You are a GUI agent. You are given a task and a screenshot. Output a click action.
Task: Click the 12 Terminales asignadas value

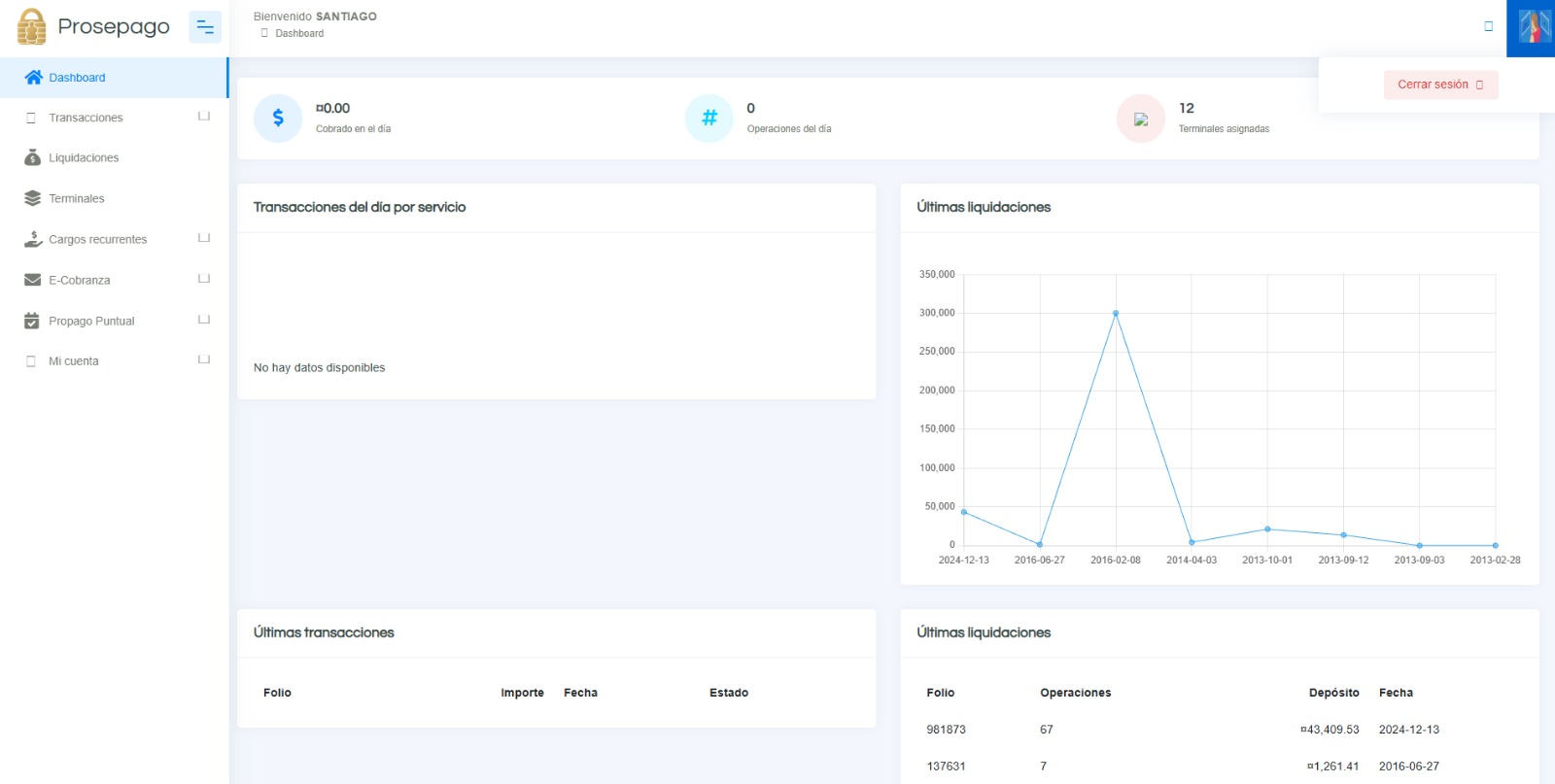click(1187, 108)
